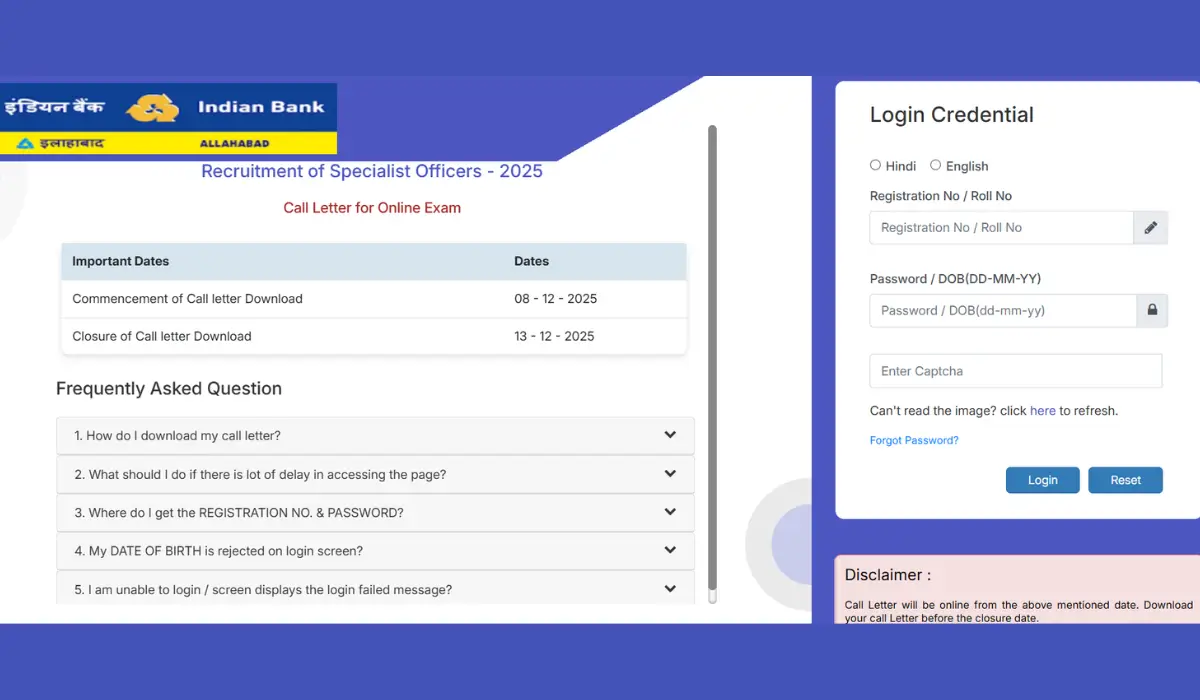Click the Enter Captcha input field
This screenshot has height=700, width=1200.
1015,371
